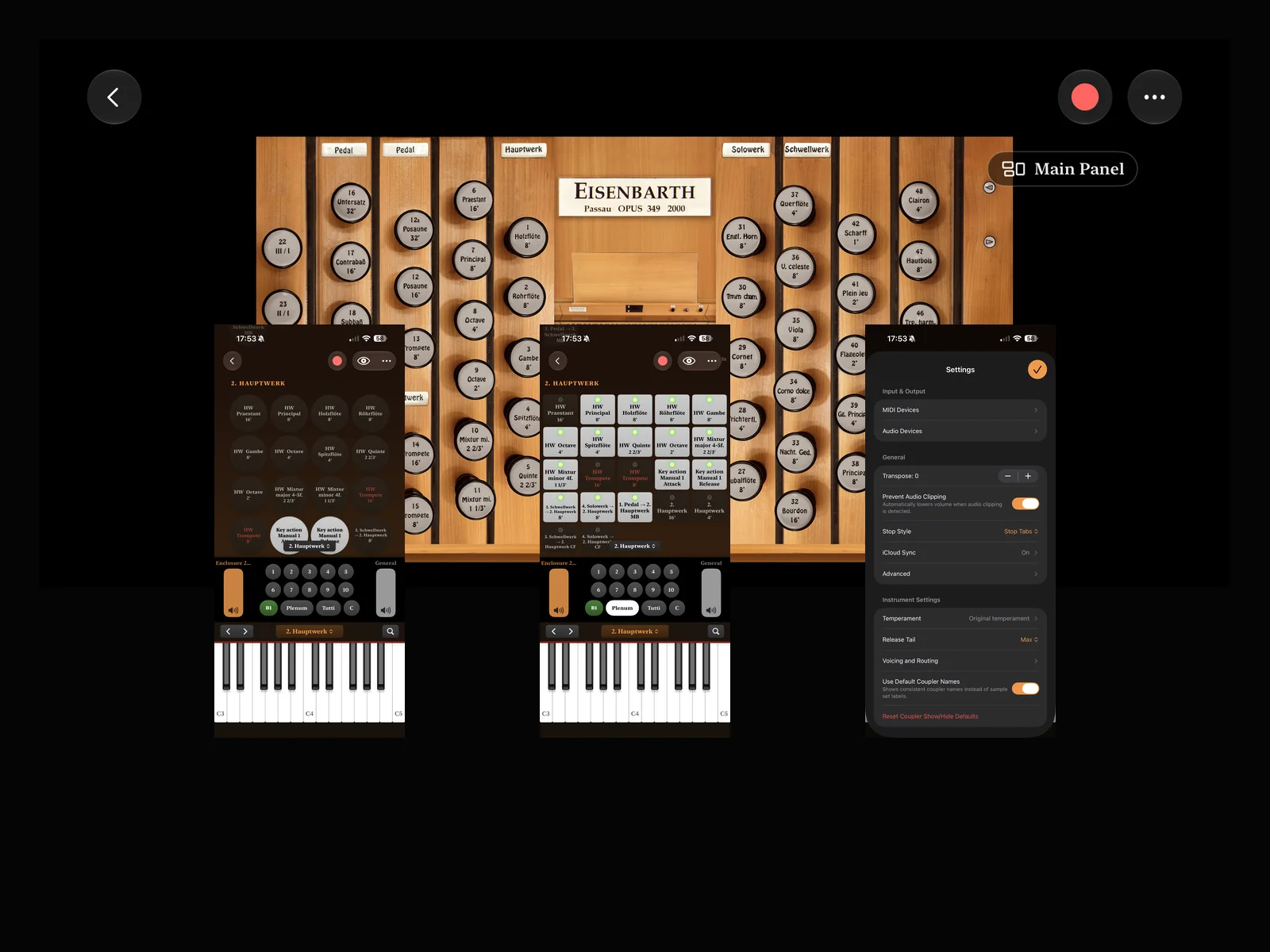Shift keyboard left in middle phone view
Viewport: 1270px width, 952px height.
point(553,631)
